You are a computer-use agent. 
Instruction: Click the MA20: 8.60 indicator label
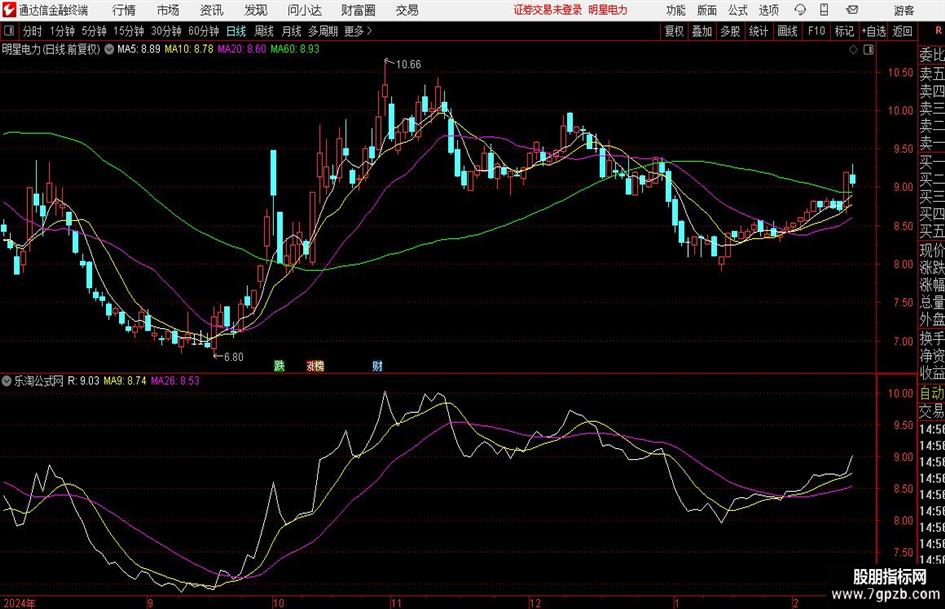[242, 49]
